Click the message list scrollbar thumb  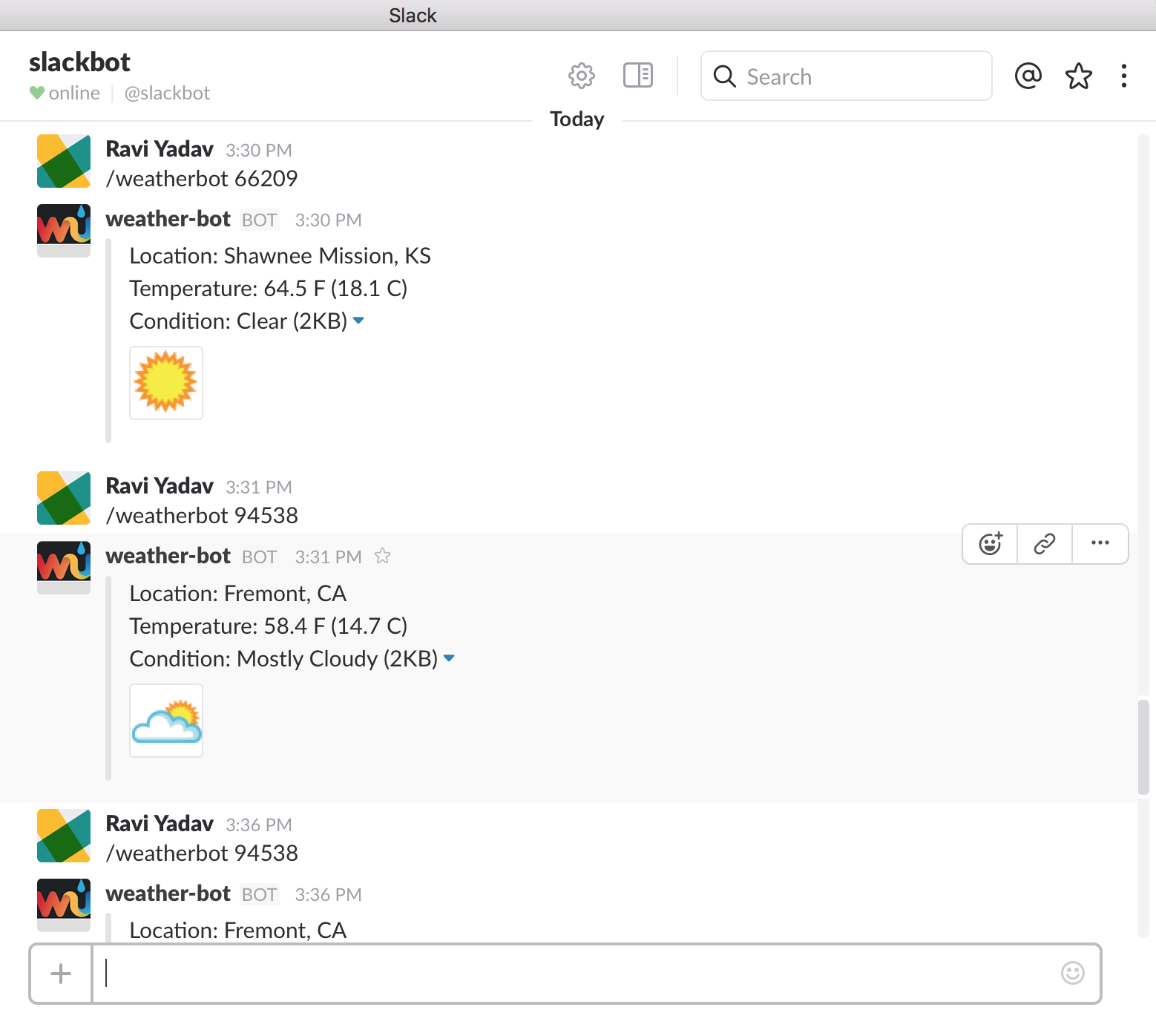[1143, 747]
